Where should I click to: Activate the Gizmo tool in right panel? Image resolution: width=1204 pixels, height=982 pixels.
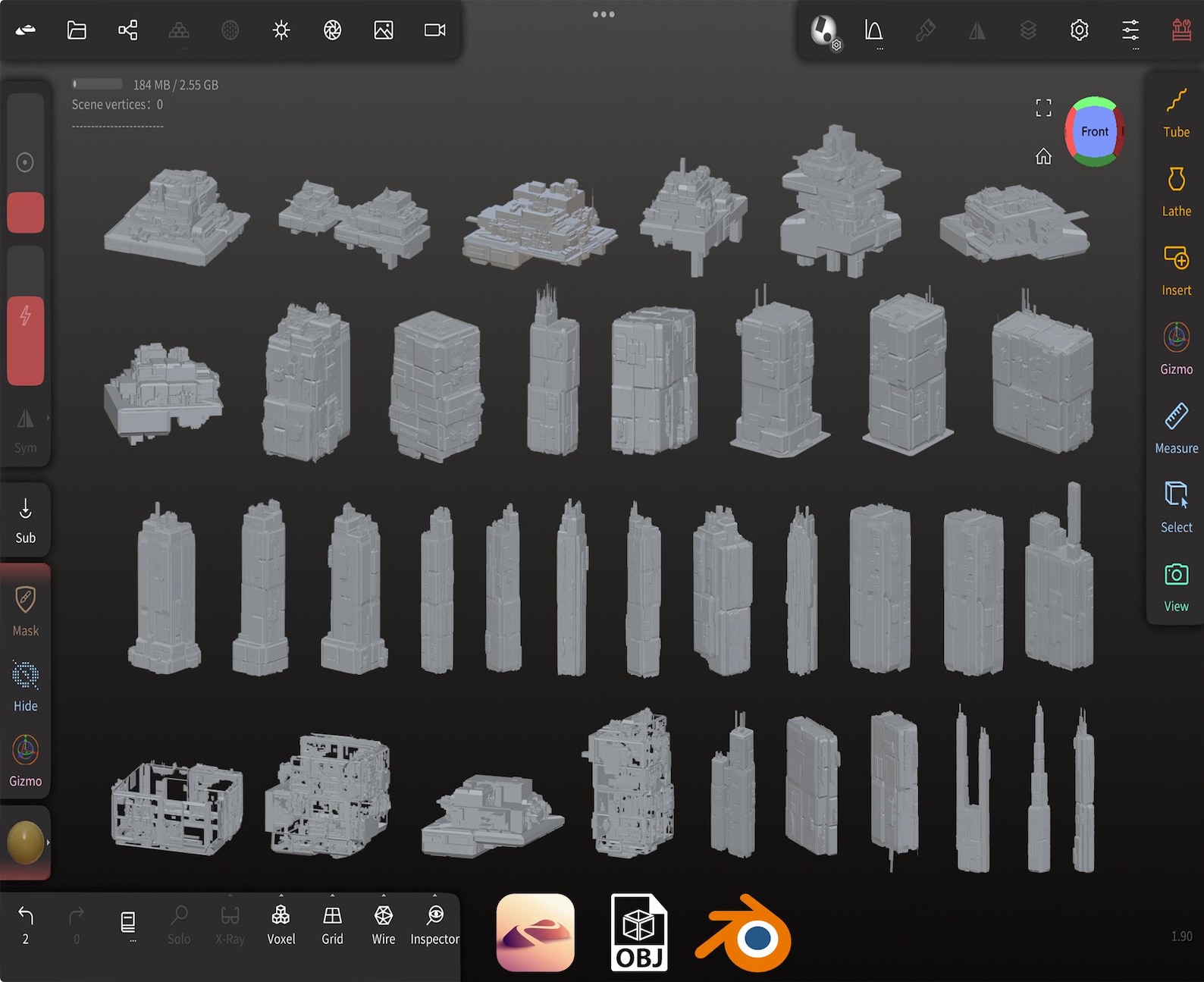click(1176, 350)
